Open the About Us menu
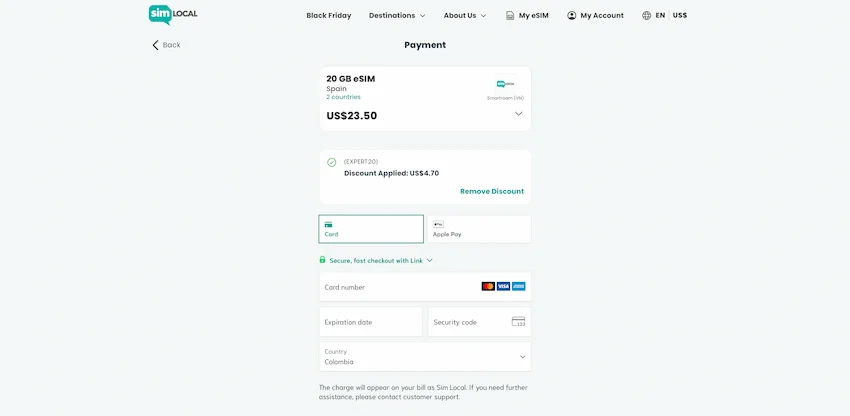Image resolution: width=850 pixels, height=416 pixels. (465, 16)
